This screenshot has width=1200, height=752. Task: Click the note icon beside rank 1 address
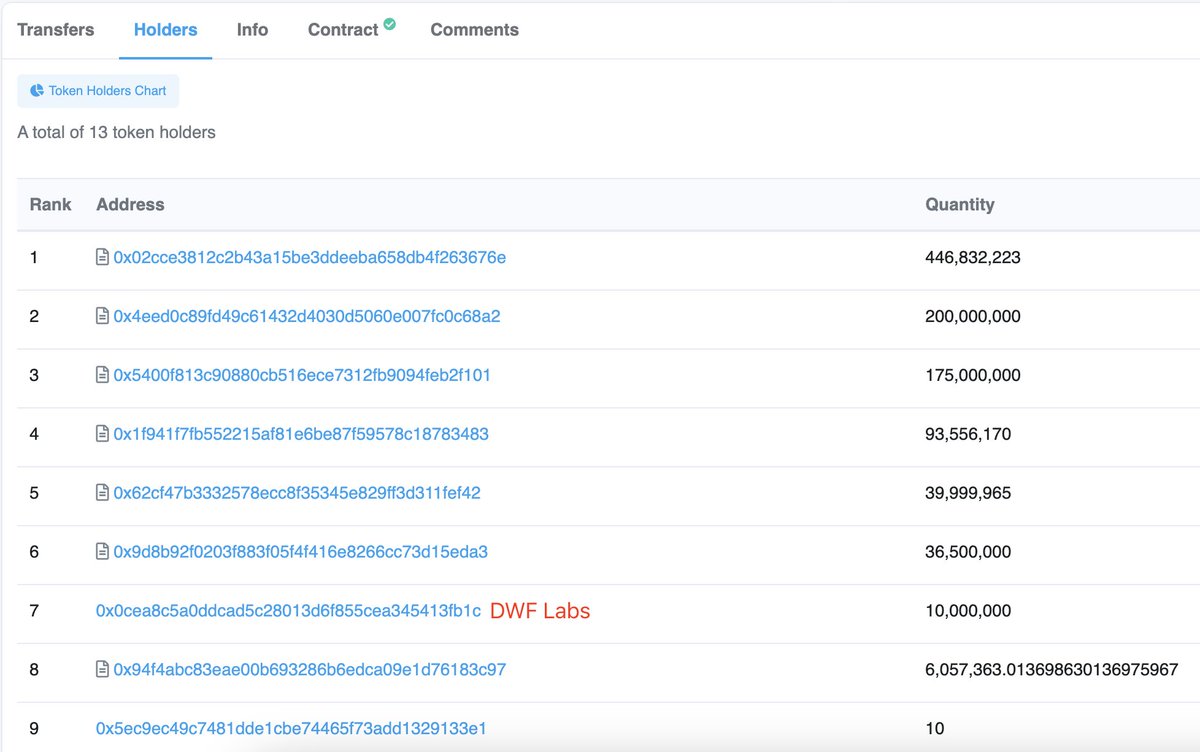(101, 256)
